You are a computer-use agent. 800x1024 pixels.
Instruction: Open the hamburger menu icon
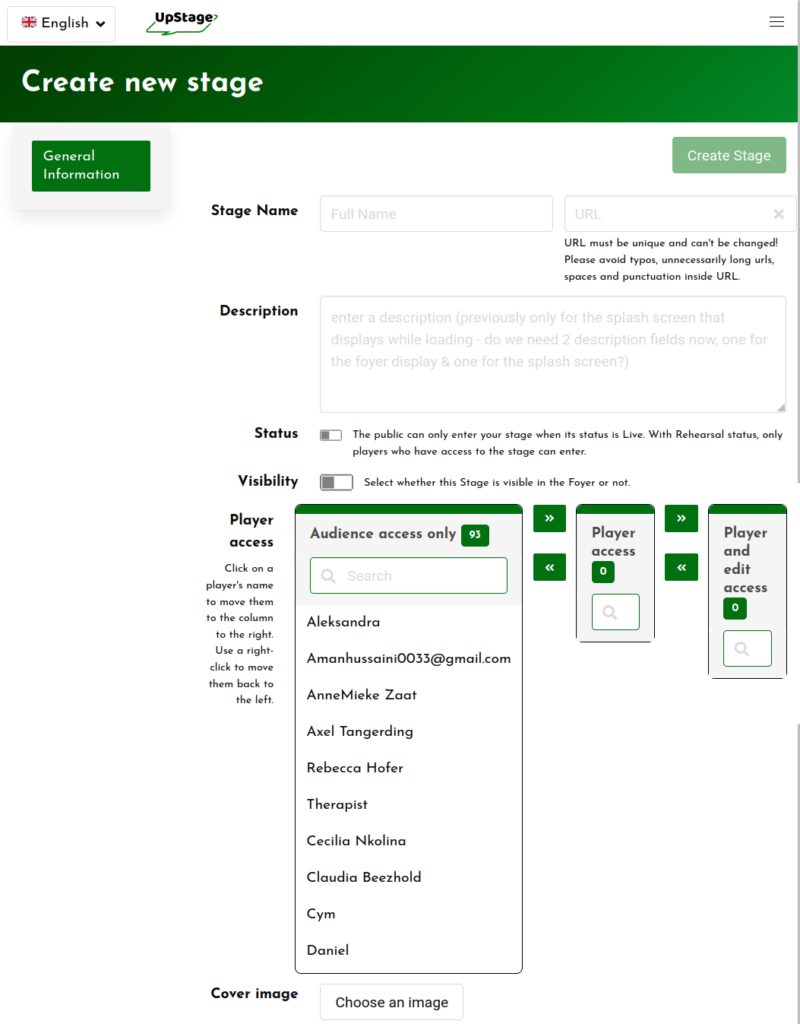(776, 22)
